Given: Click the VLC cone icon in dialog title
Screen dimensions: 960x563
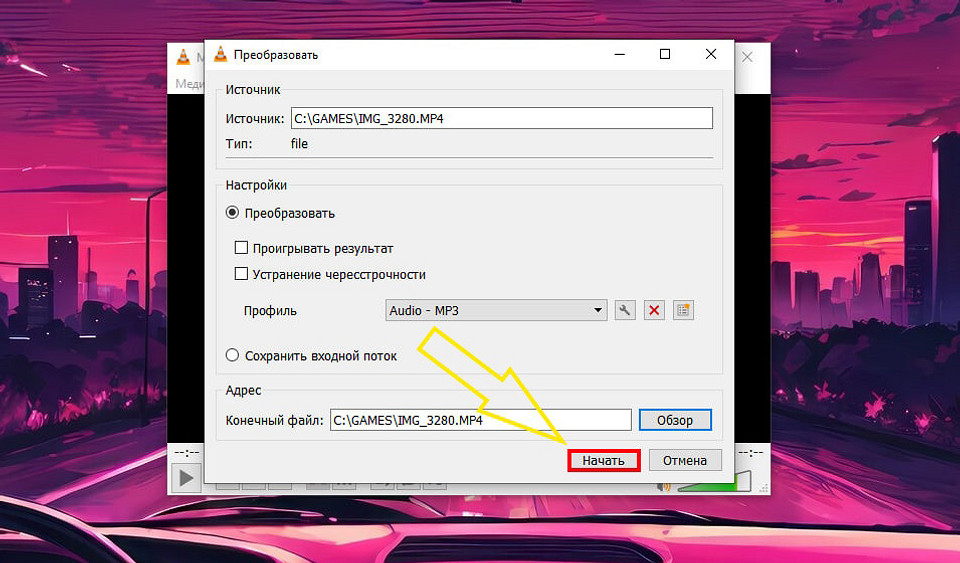Looking at the screenshot, I should (x=220, y=54).
